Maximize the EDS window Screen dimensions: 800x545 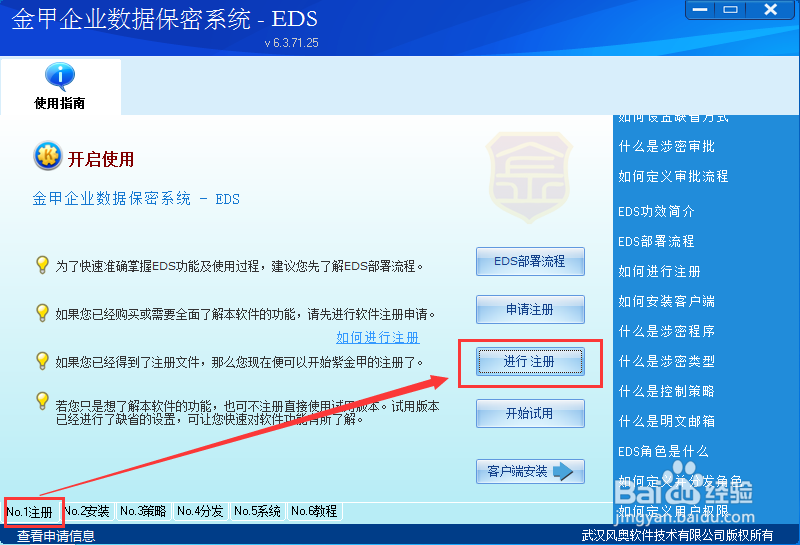(x=730, y=10)
